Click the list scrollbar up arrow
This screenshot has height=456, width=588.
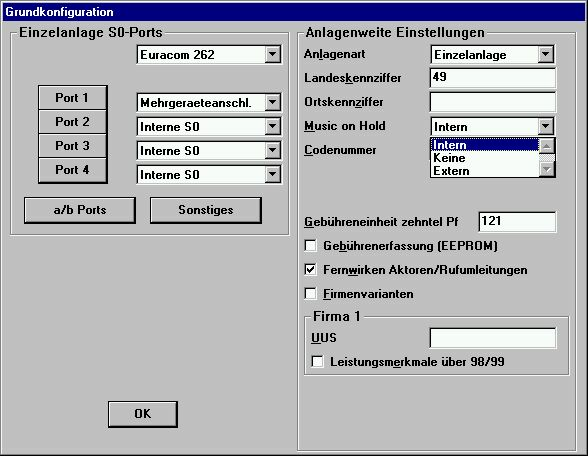click(547, 145)
